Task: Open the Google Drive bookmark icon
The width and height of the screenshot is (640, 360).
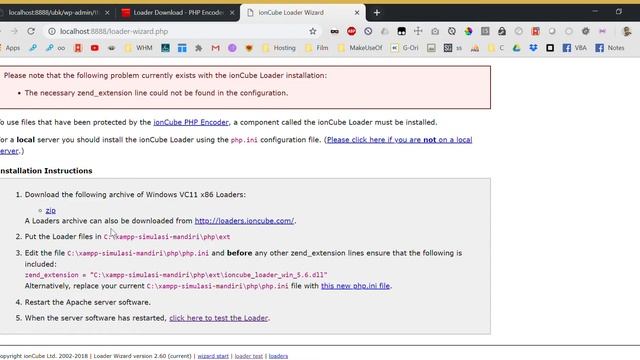Action: point(516,48)
